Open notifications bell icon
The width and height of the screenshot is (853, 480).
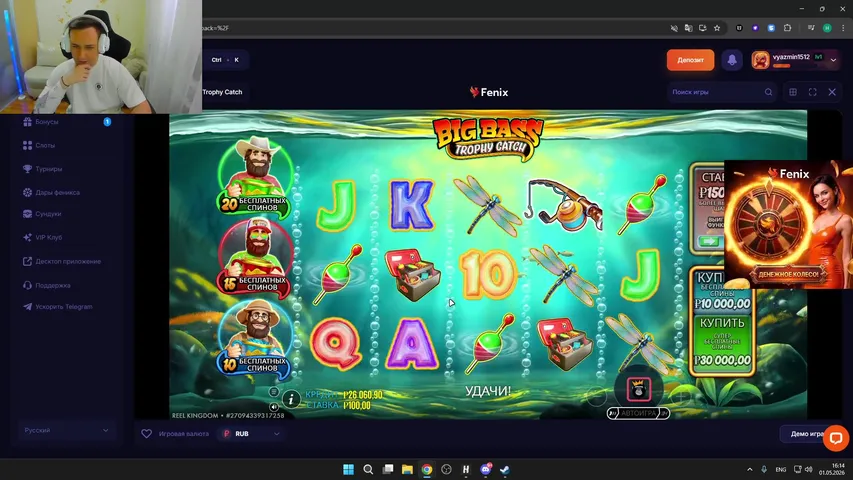click(732, 60)
